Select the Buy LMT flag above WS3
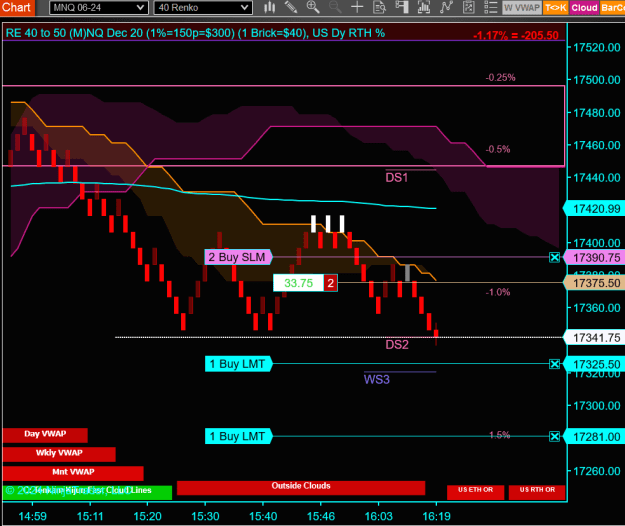 tap(238, 364)
